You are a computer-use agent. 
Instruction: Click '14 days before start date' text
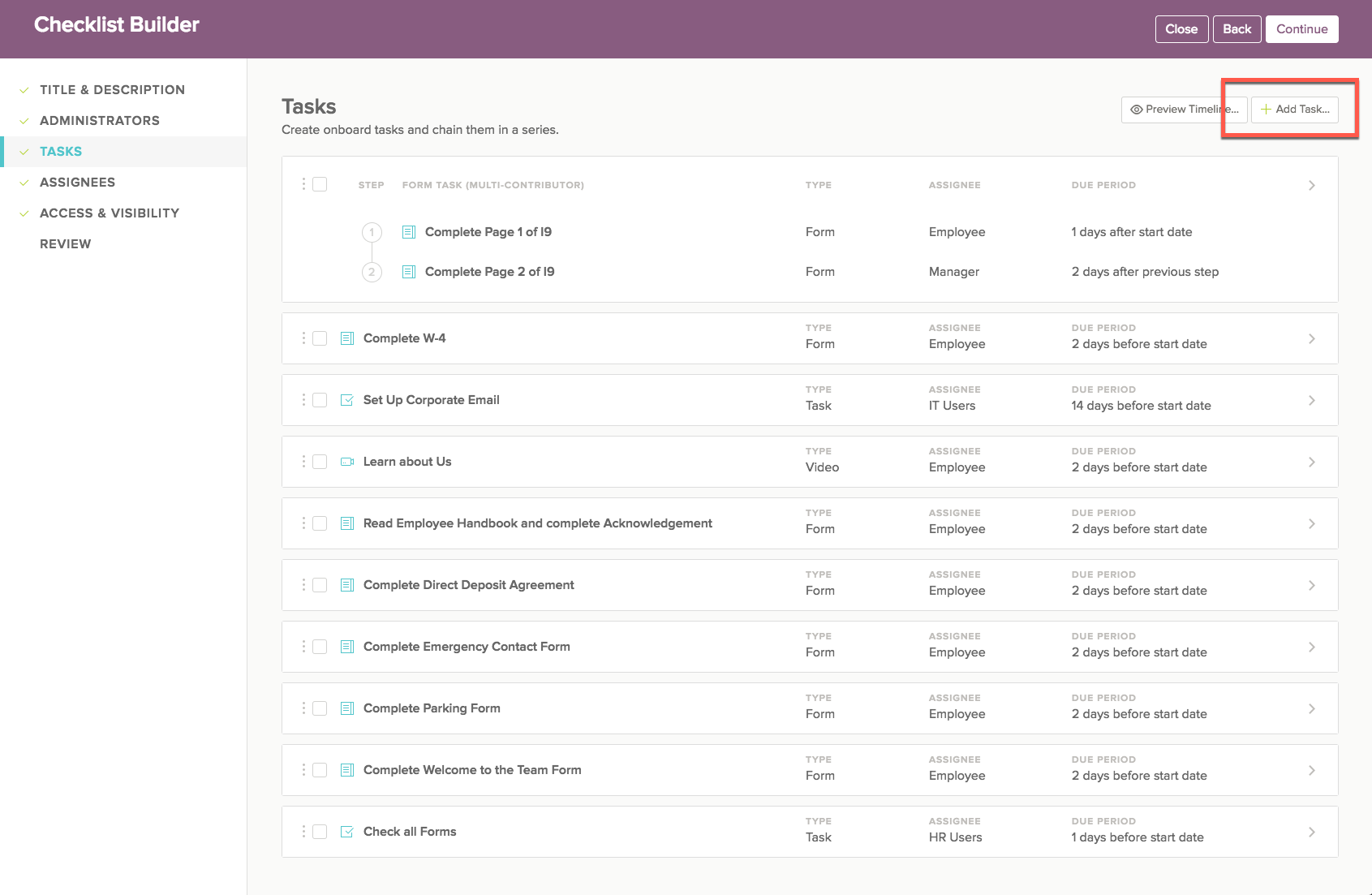tap(1141, 406)
